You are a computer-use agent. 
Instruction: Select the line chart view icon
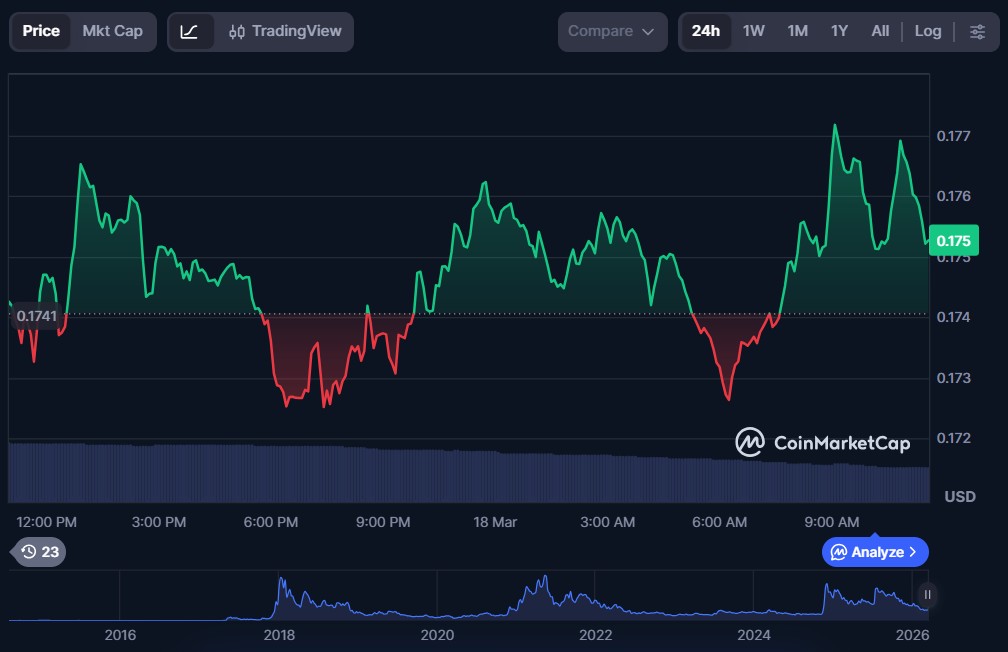click(190, 31)
